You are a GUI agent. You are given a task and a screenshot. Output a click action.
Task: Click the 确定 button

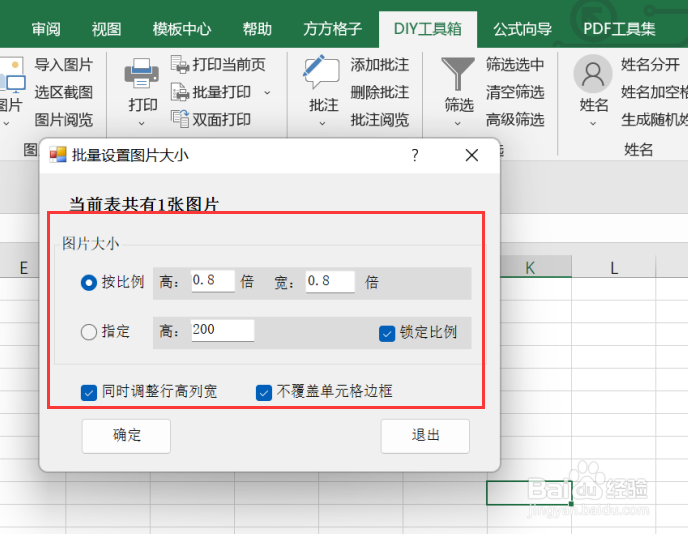(x=126, y=436)
